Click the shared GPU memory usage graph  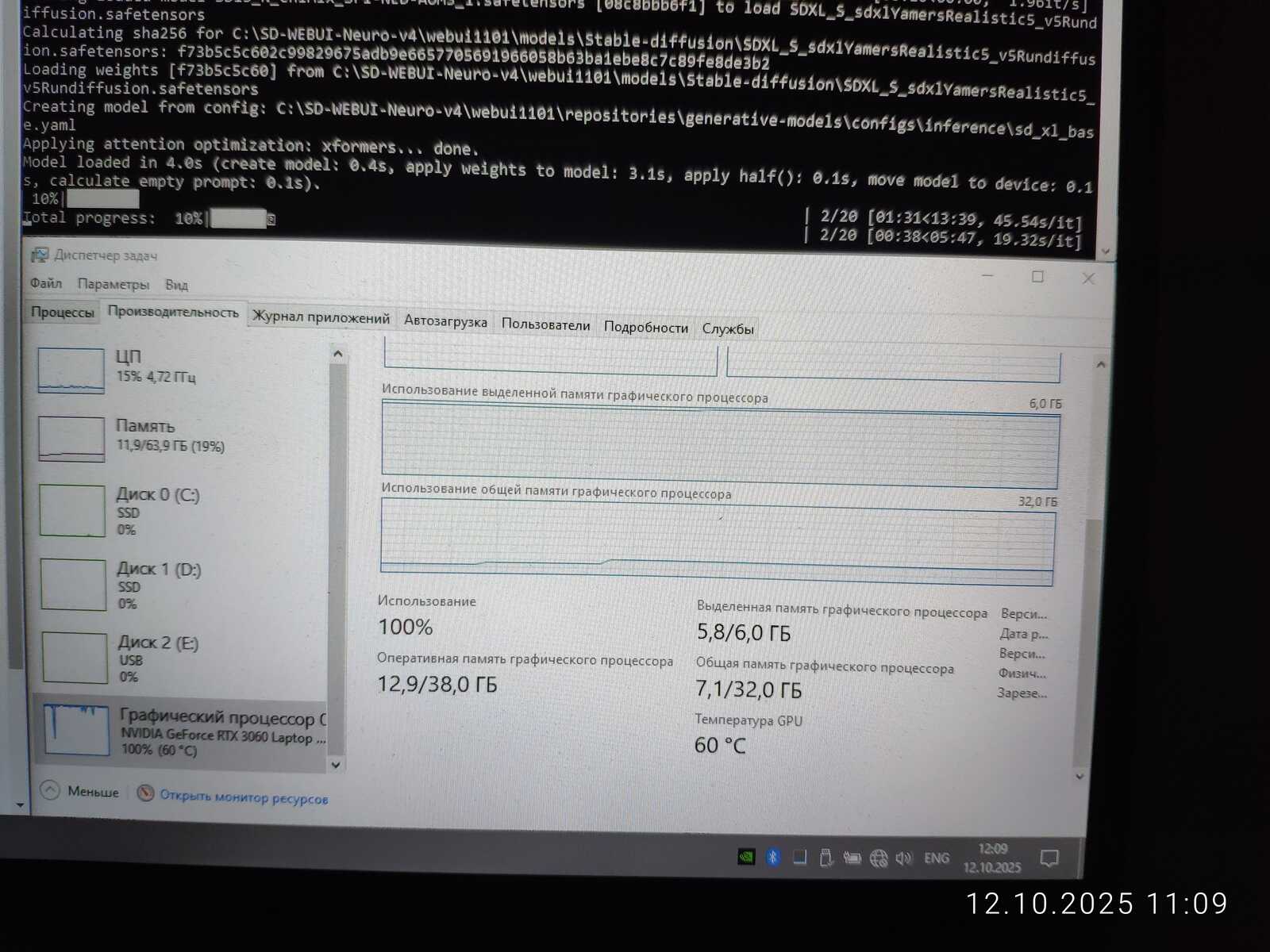[x=718, y=543]
